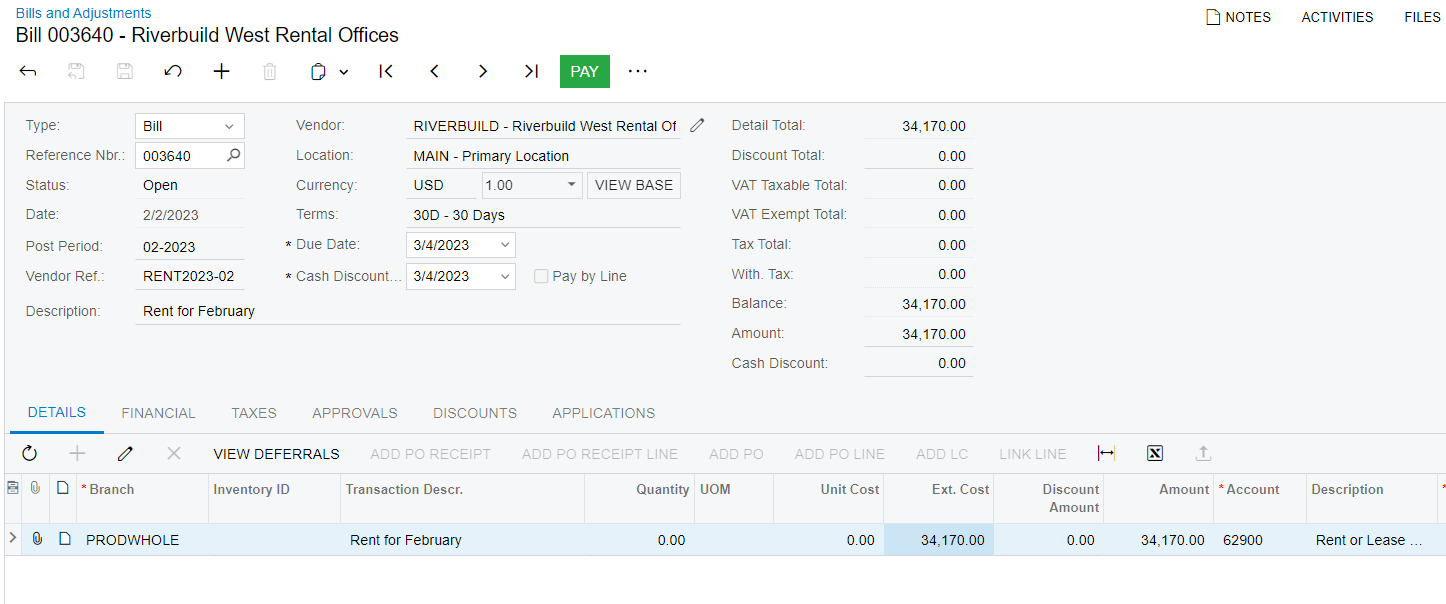Image resolution: width=1446 pixels, height=604 pixels.
Task: Open the currency rate dropdown
Action: click(x=572, y=185)
